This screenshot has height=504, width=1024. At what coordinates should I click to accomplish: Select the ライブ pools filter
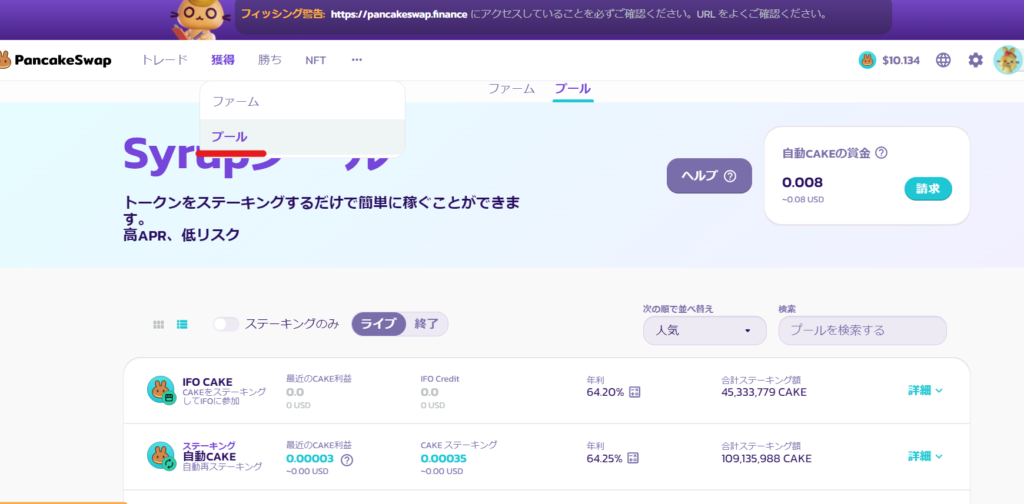(379, 324)
